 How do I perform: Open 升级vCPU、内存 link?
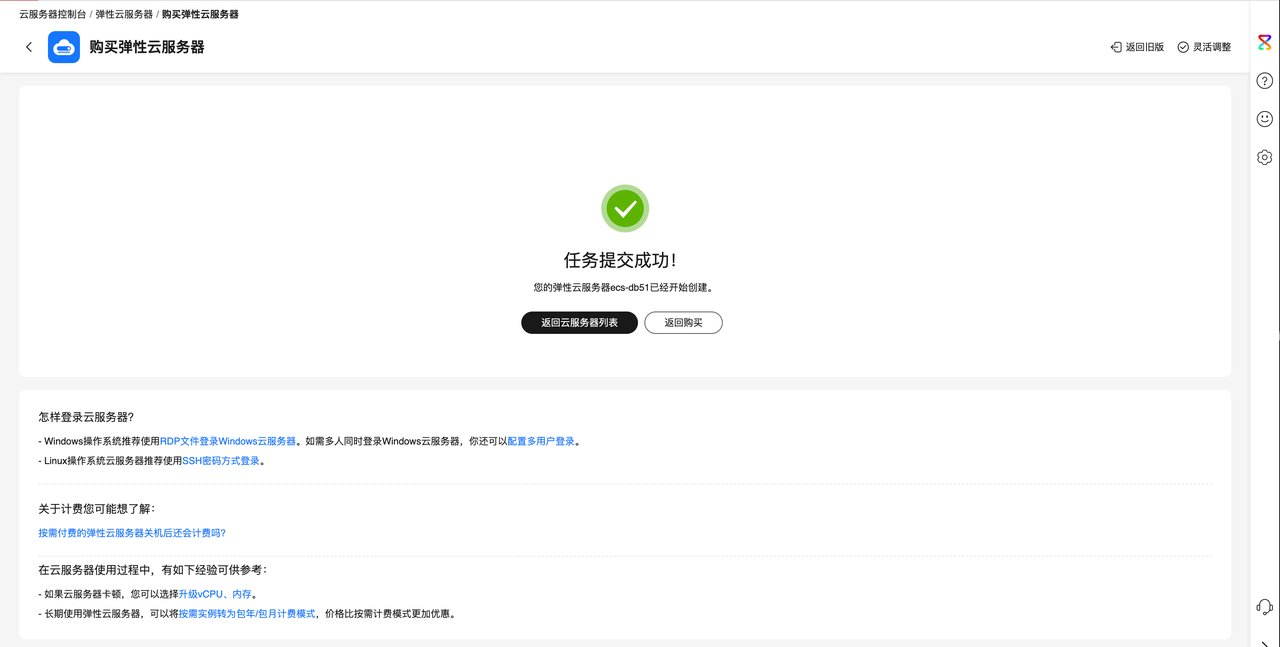pos(215,594)
